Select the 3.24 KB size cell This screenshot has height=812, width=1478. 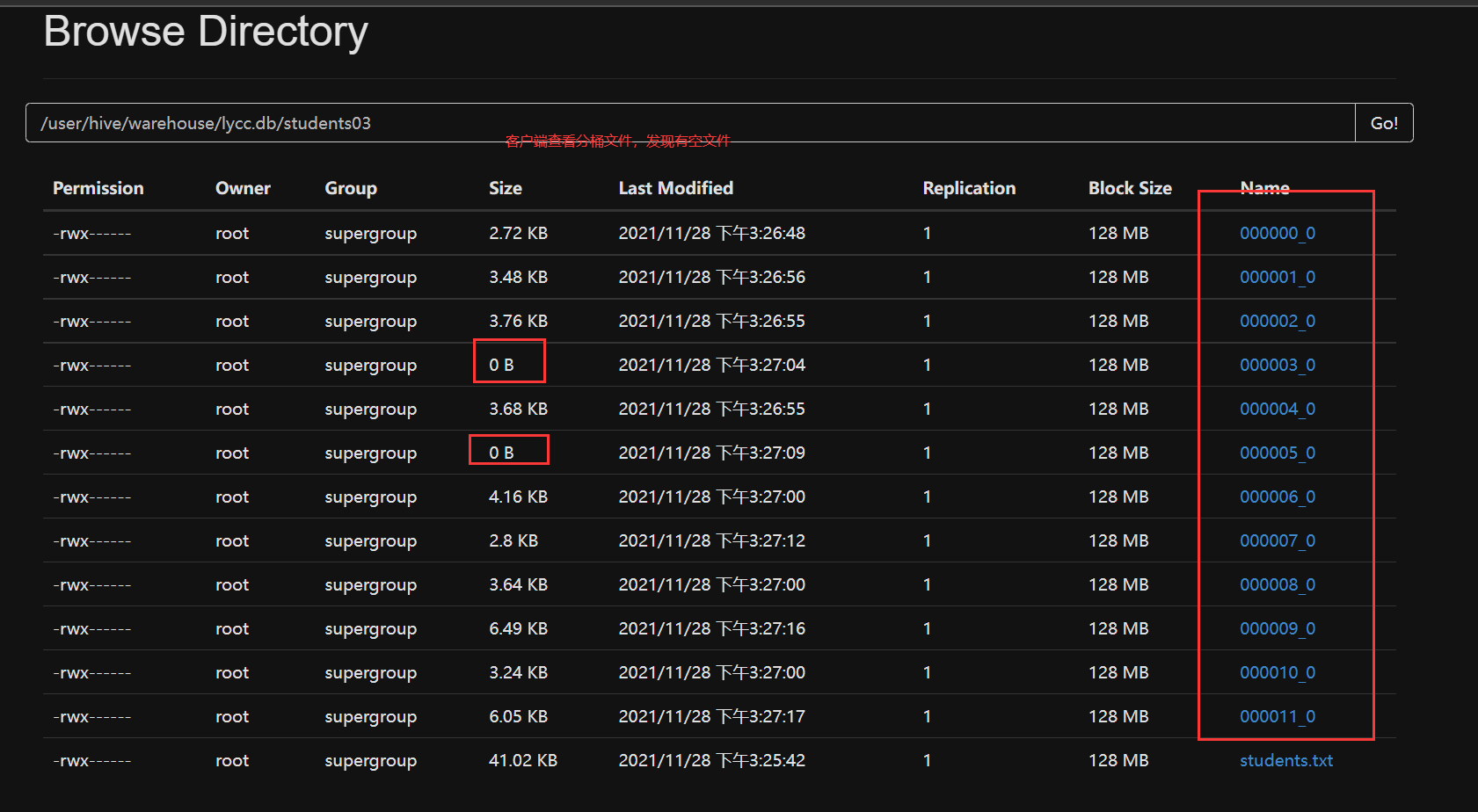pos(518,672)
